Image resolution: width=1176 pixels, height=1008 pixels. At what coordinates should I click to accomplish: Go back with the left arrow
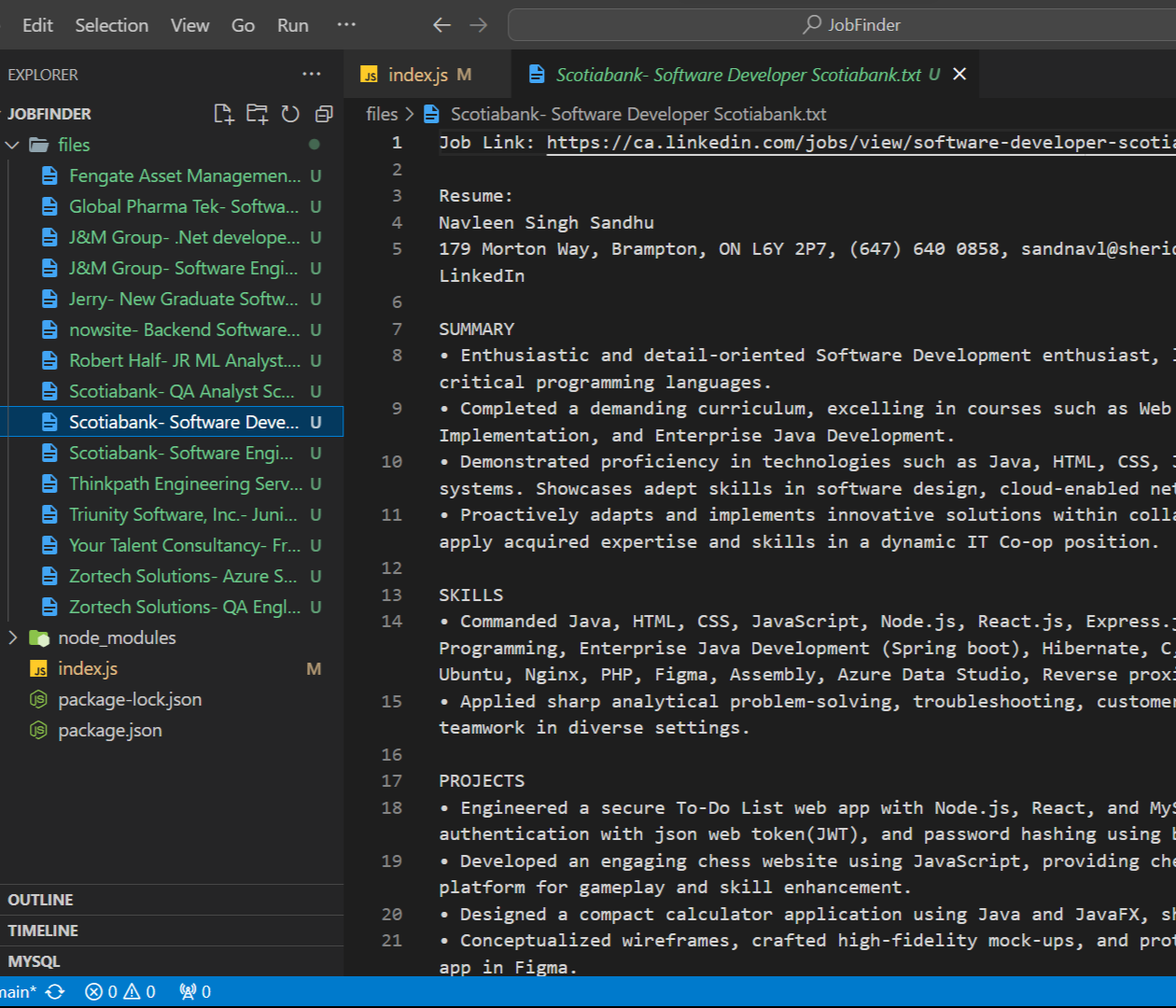442,24
